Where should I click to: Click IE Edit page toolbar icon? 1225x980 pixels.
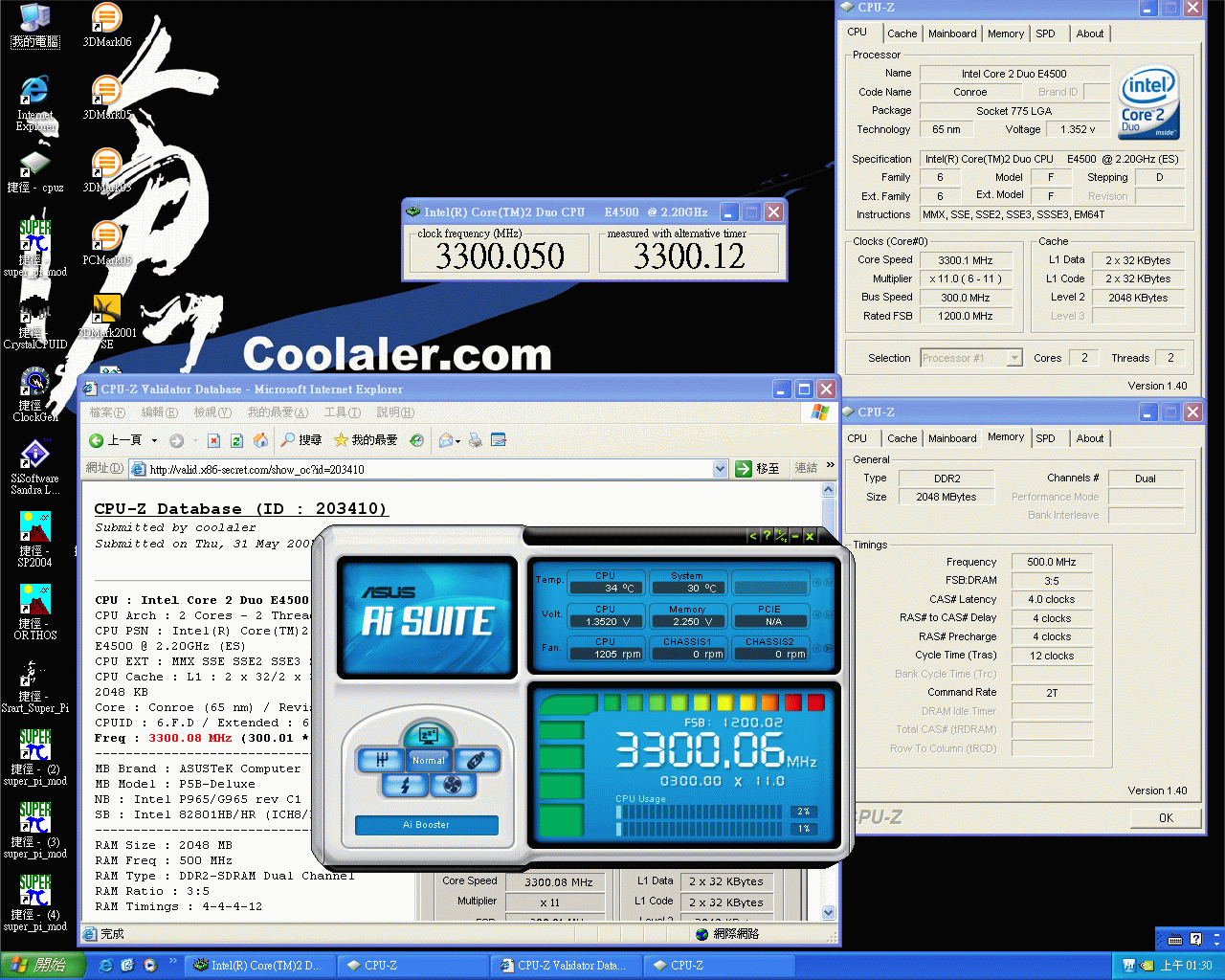click(x=499, y=440)
